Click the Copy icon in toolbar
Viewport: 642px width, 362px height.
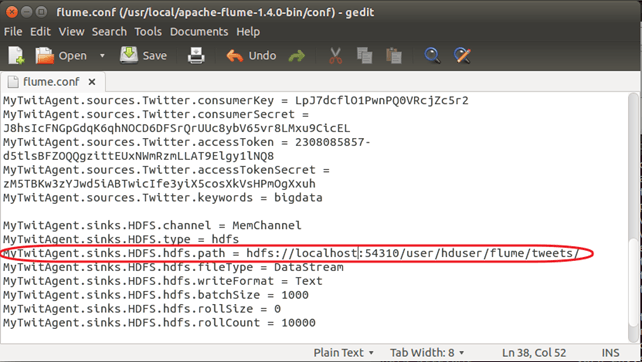click(364, 55)
